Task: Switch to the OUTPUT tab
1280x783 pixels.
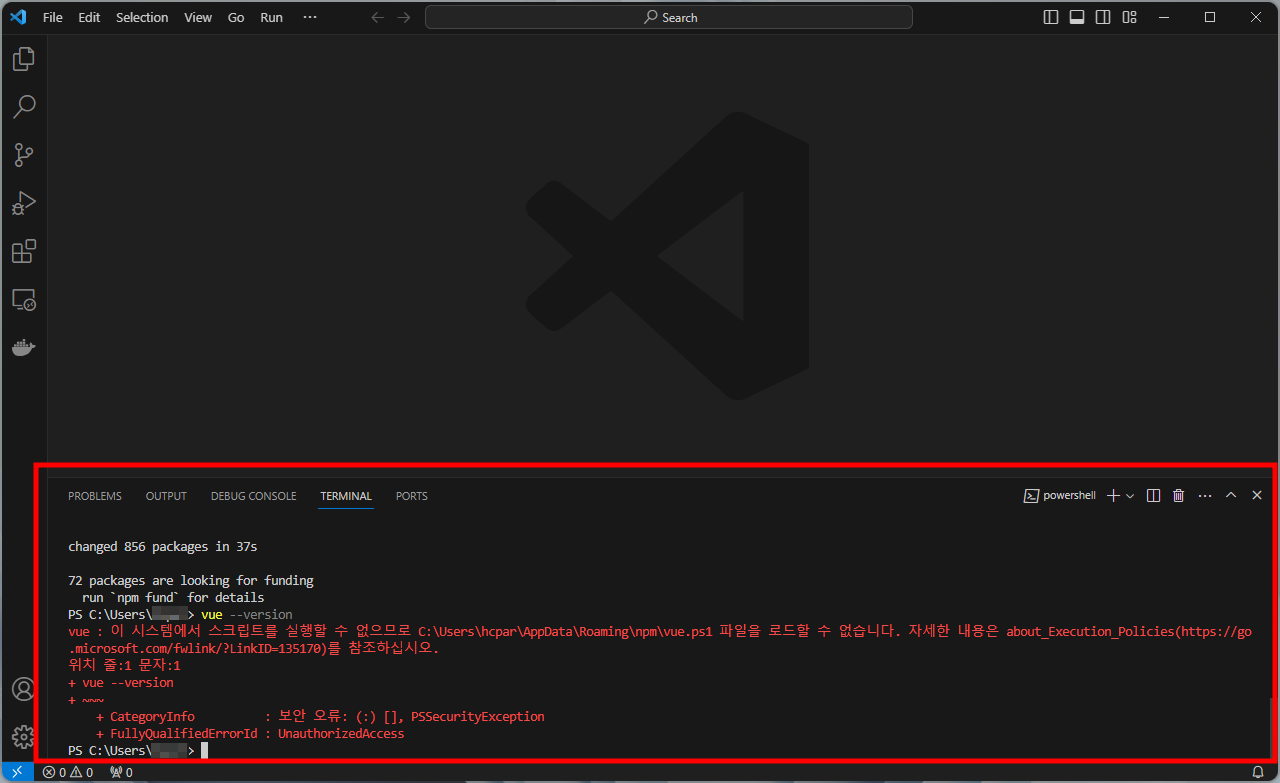Action: tap(166, 496)
